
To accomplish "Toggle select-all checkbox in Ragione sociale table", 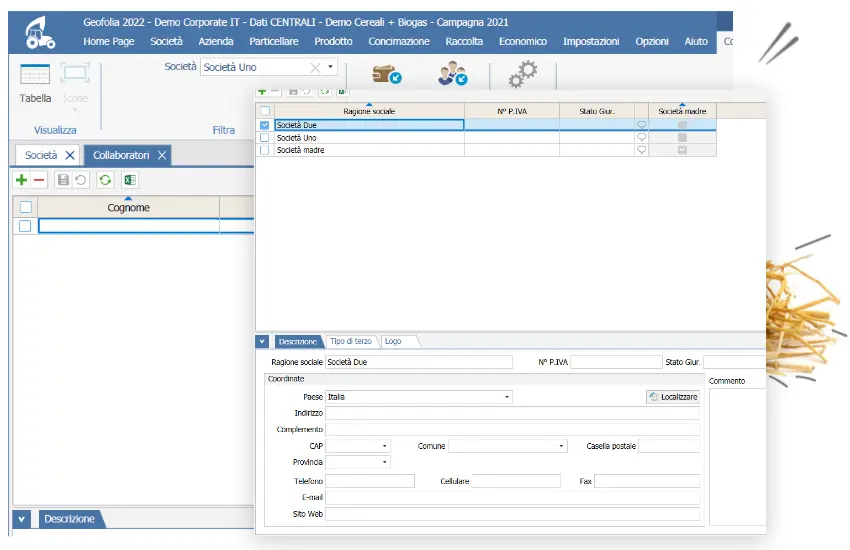I will point(265,111).
